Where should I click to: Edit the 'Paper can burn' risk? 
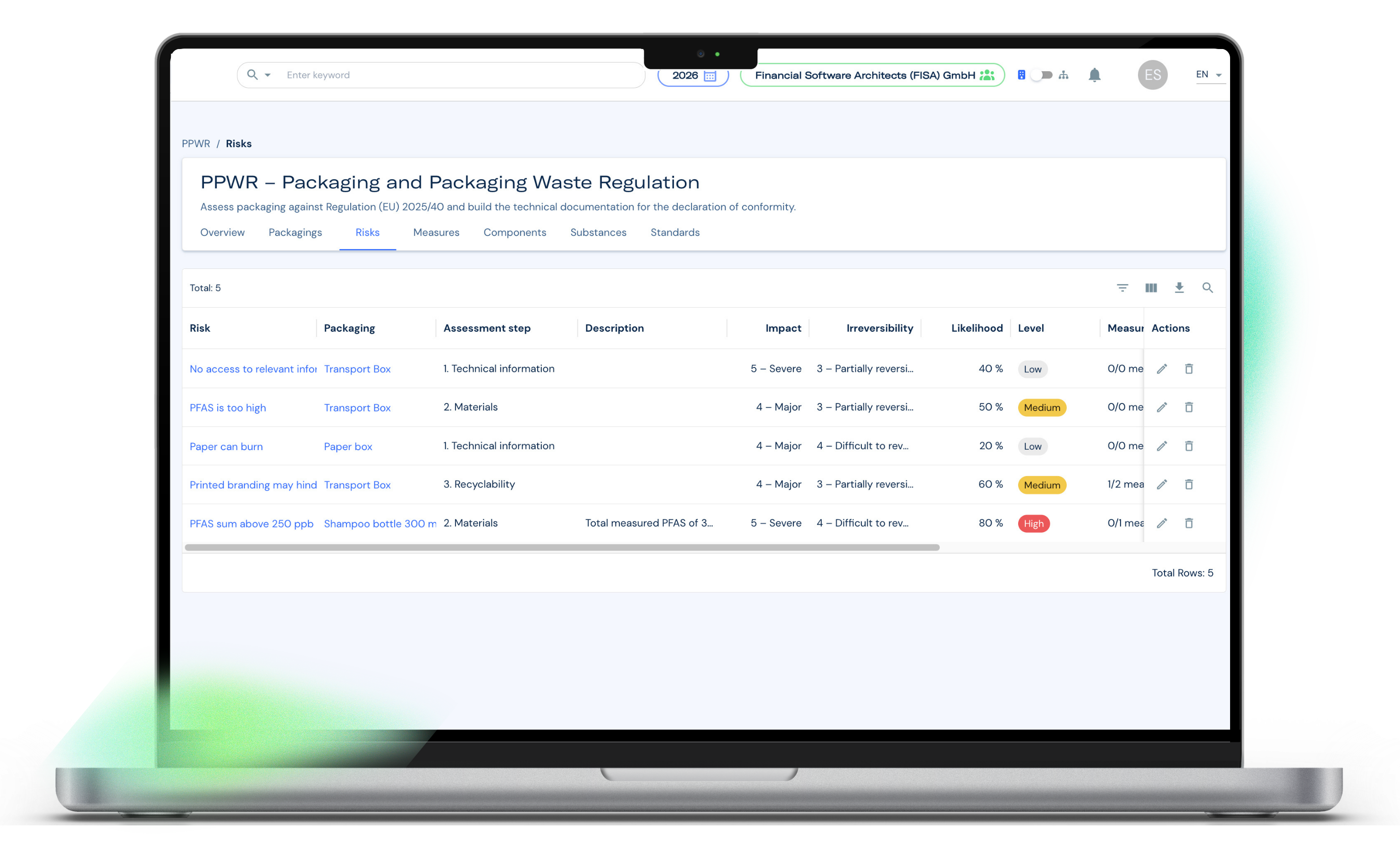point(1162,446)
